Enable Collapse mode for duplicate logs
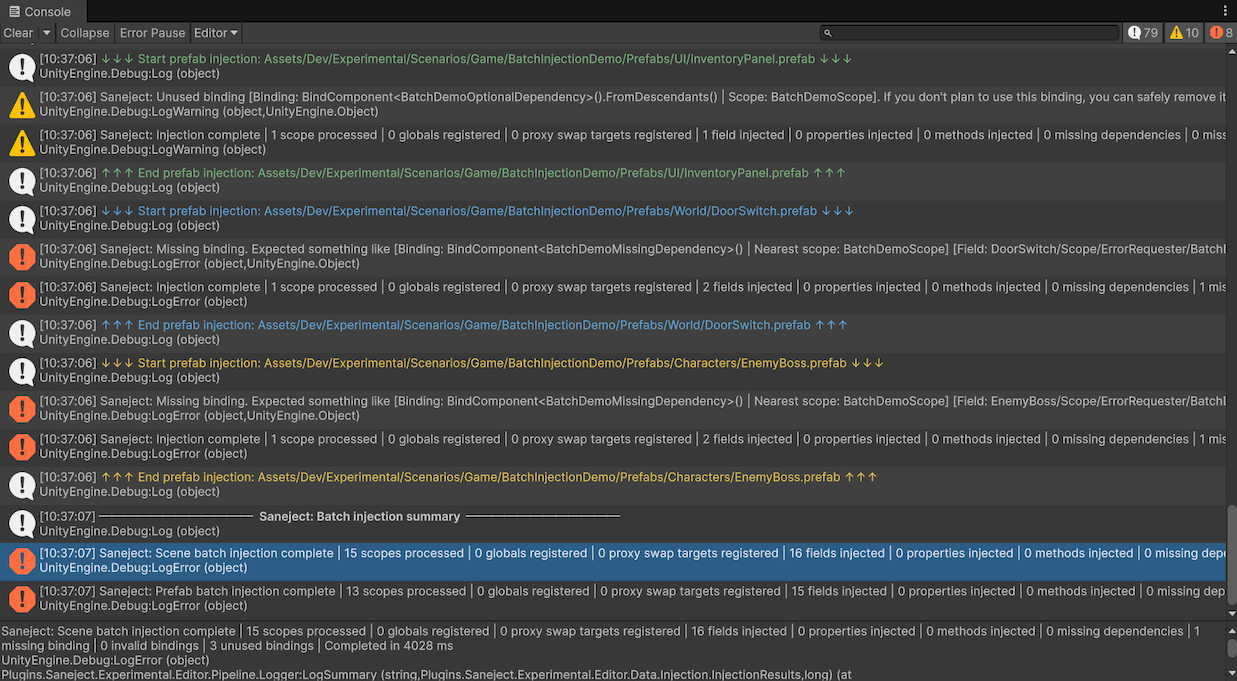 (x=85, y=32)
